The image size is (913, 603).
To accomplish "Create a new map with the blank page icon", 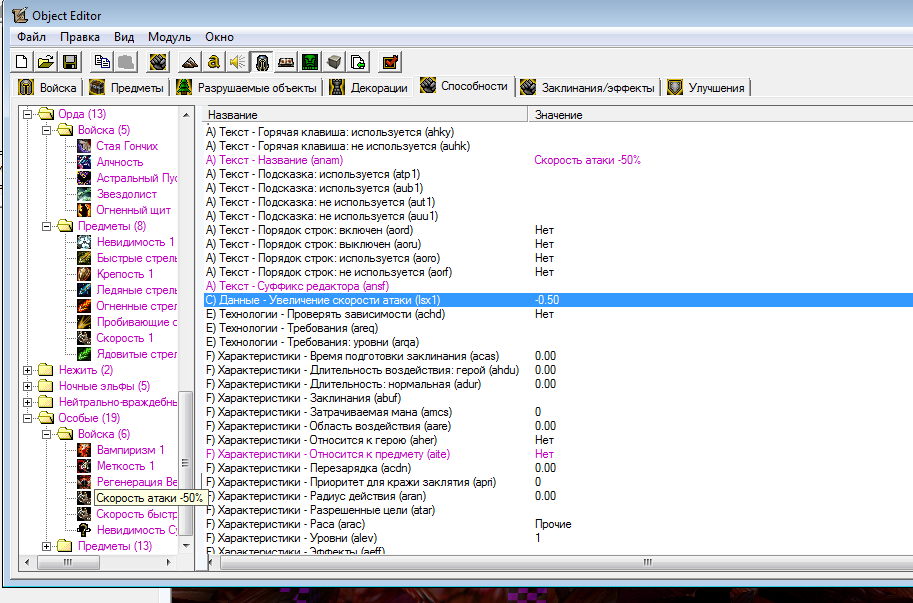I will (22, 62).
